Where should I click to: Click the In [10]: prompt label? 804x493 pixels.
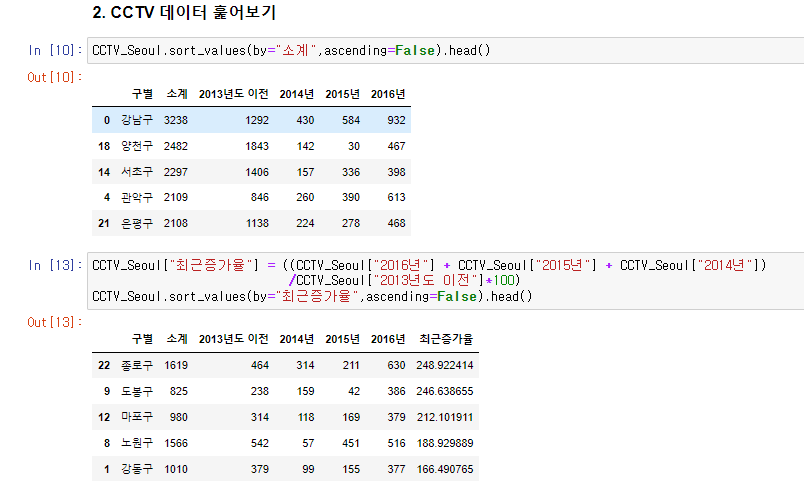click(55, 50)
